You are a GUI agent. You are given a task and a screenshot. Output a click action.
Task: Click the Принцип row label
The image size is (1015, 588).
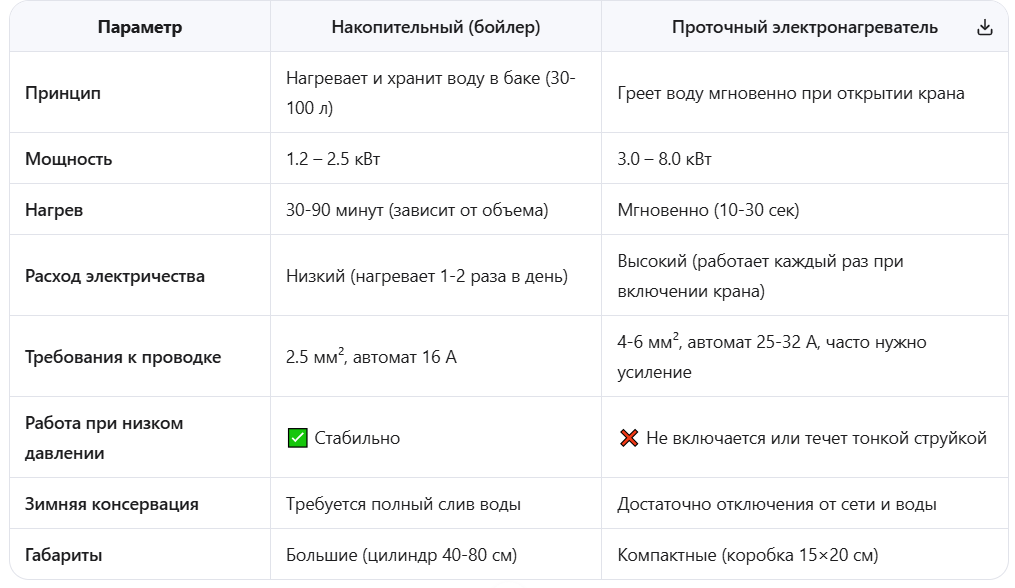coord(63,93)
